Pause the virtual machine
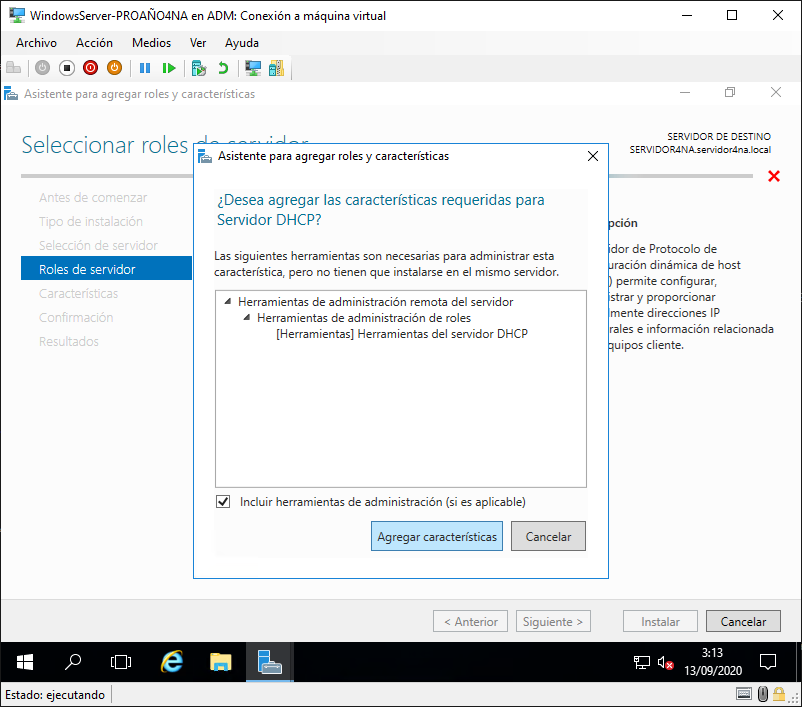The height and width of the screenshot is (707, 802). pos(145,68)
